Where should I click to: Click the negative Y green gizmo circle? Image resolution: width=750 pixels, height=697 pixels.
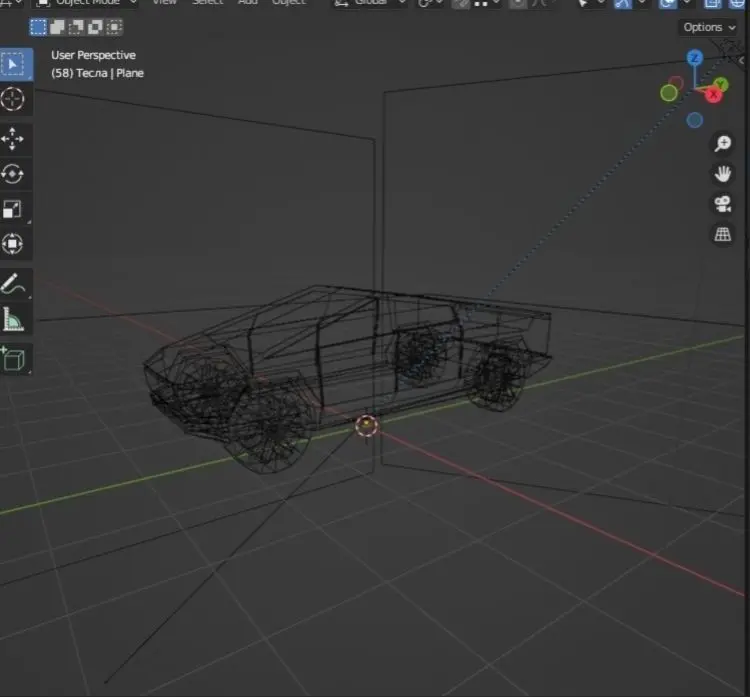[x=669, y=93]
